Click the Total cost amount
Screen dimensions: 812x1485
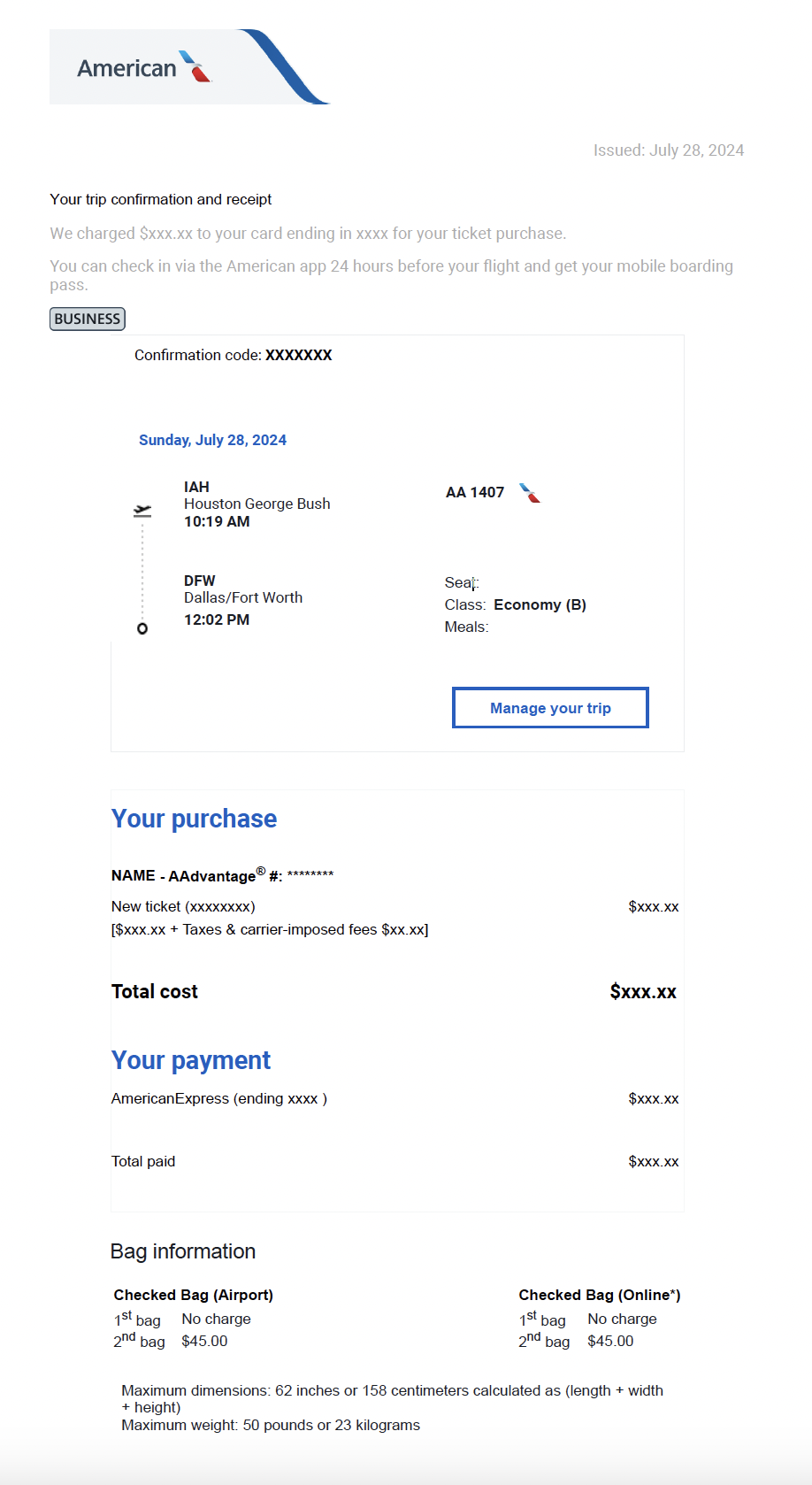click(643, 992)
